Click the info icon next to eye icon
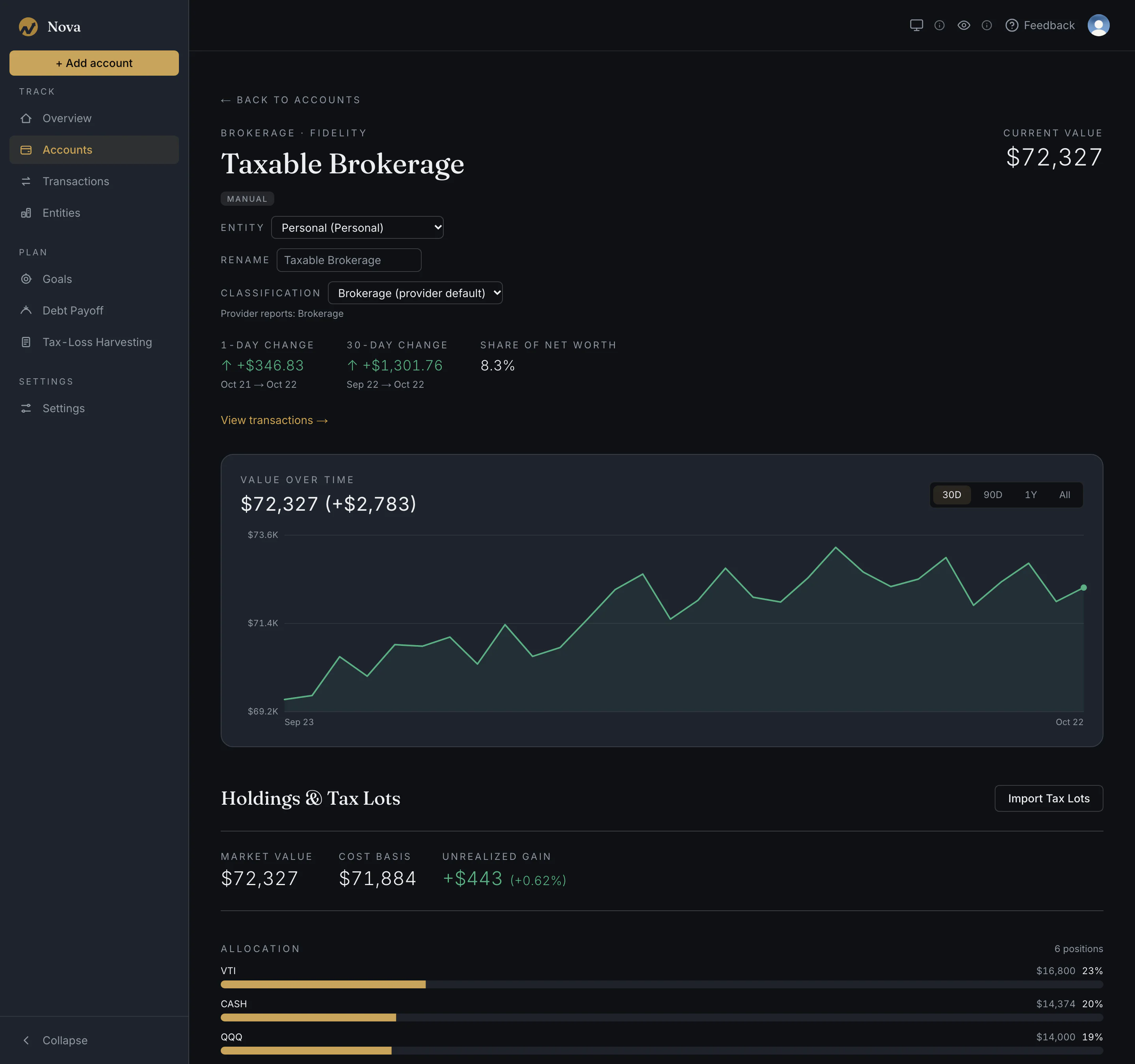Image resolution: width=1135 pixels, height=1064 pixels. tap(986, 25)
